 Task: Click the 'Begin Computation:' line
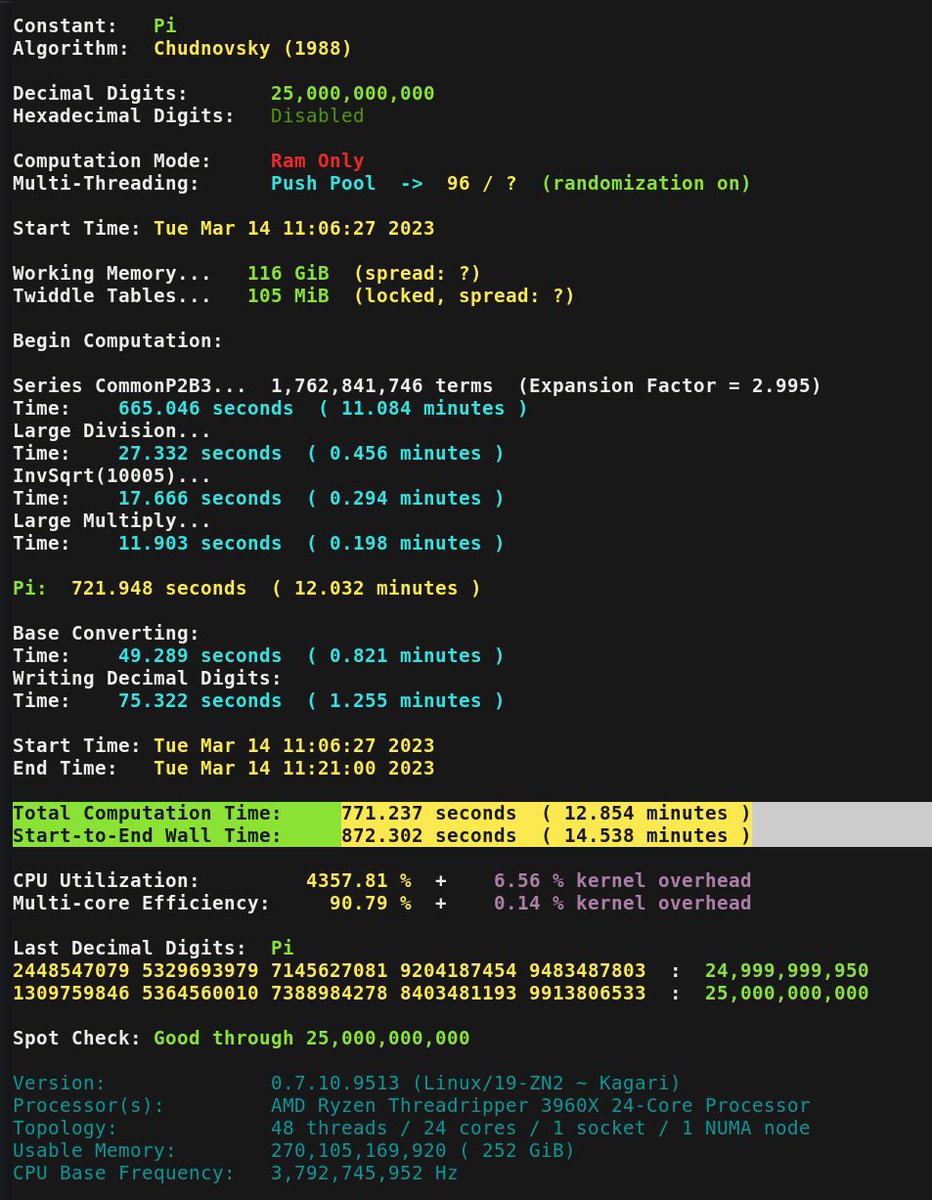tap(117, 340)
